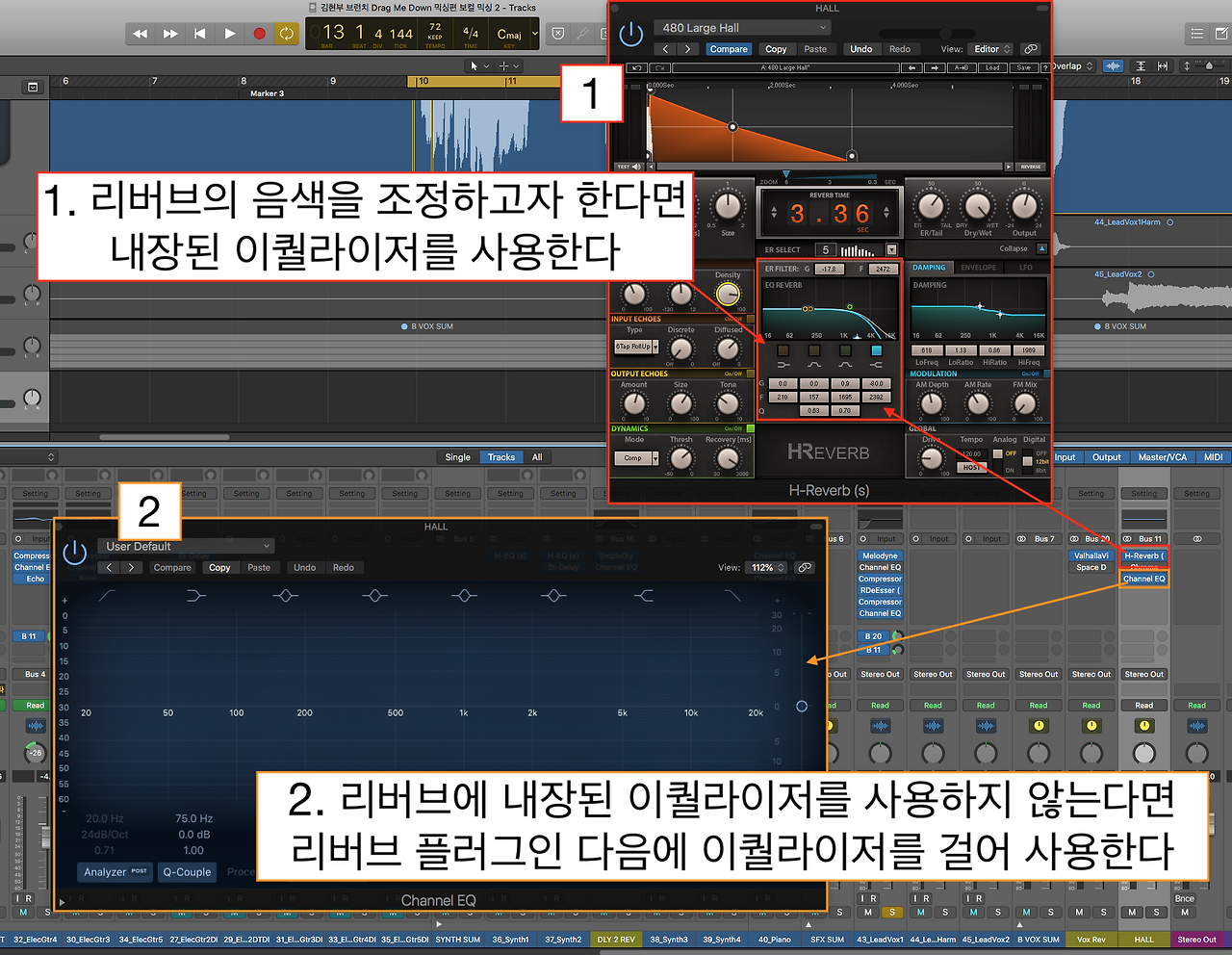Select the Channel EQ high-cut filter icon

pyautogui.click(x=734, y=596)
